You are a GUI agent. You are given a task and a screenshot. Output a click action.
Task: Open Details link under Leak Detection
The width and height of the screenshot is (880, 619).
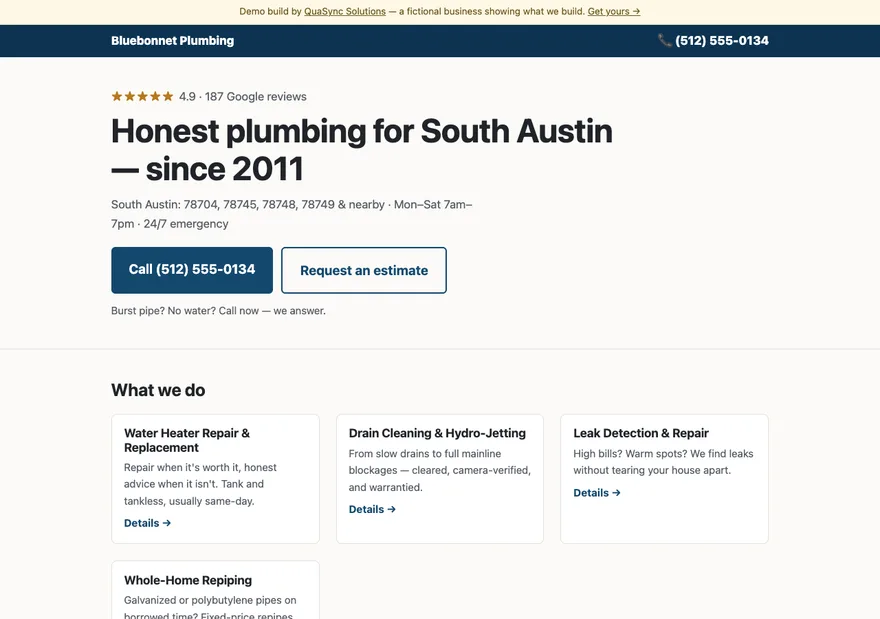597,493
